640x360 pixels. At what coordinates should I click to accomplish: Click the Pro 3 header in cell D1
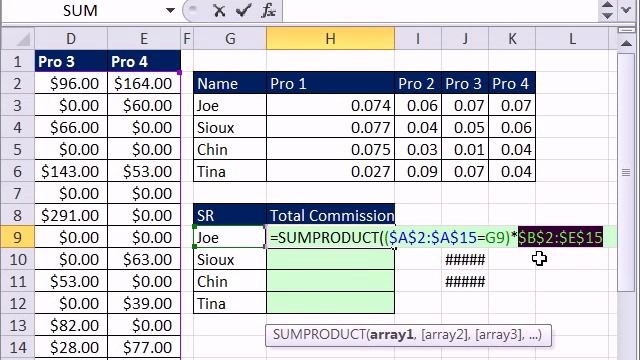[x=71, y=62]
